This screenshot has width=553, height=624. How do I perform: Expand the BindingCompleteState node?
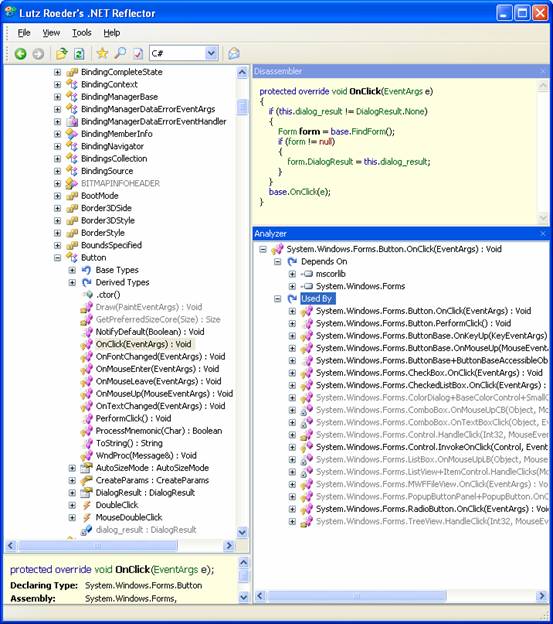click(58, 72)
